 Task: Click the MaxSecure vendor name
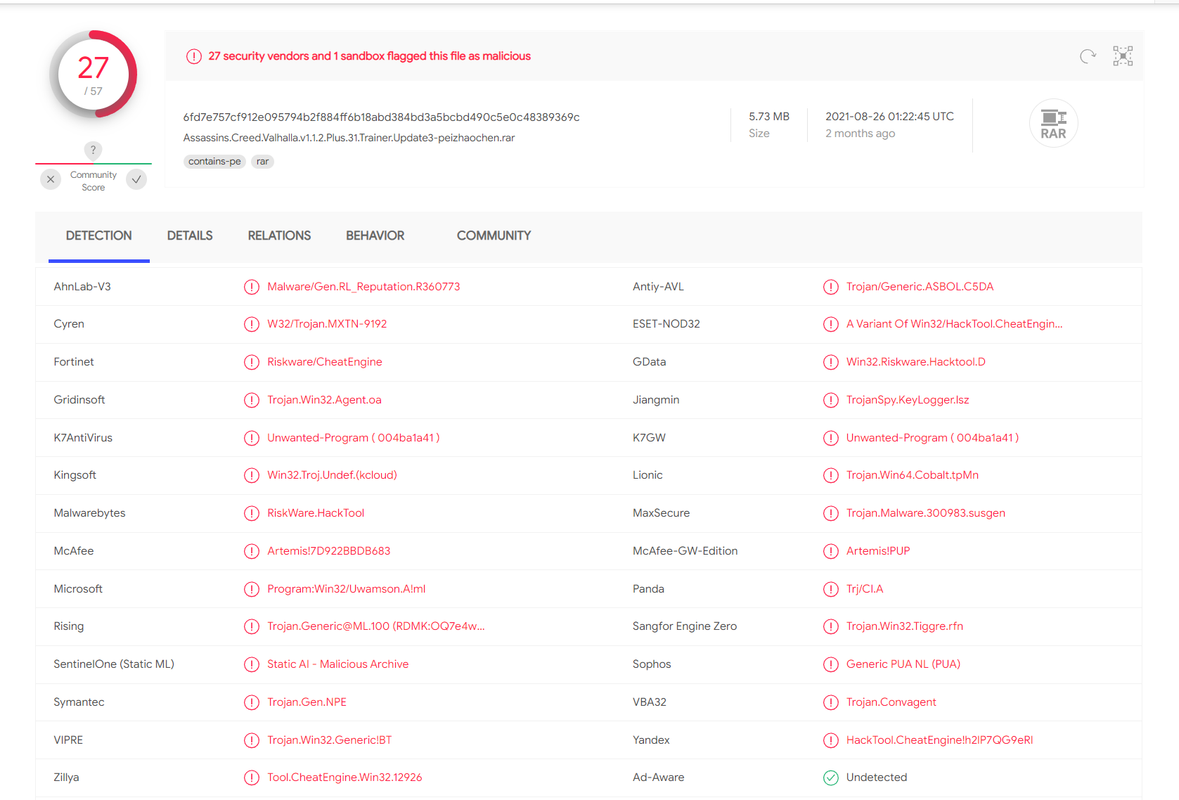click(661, 514)
